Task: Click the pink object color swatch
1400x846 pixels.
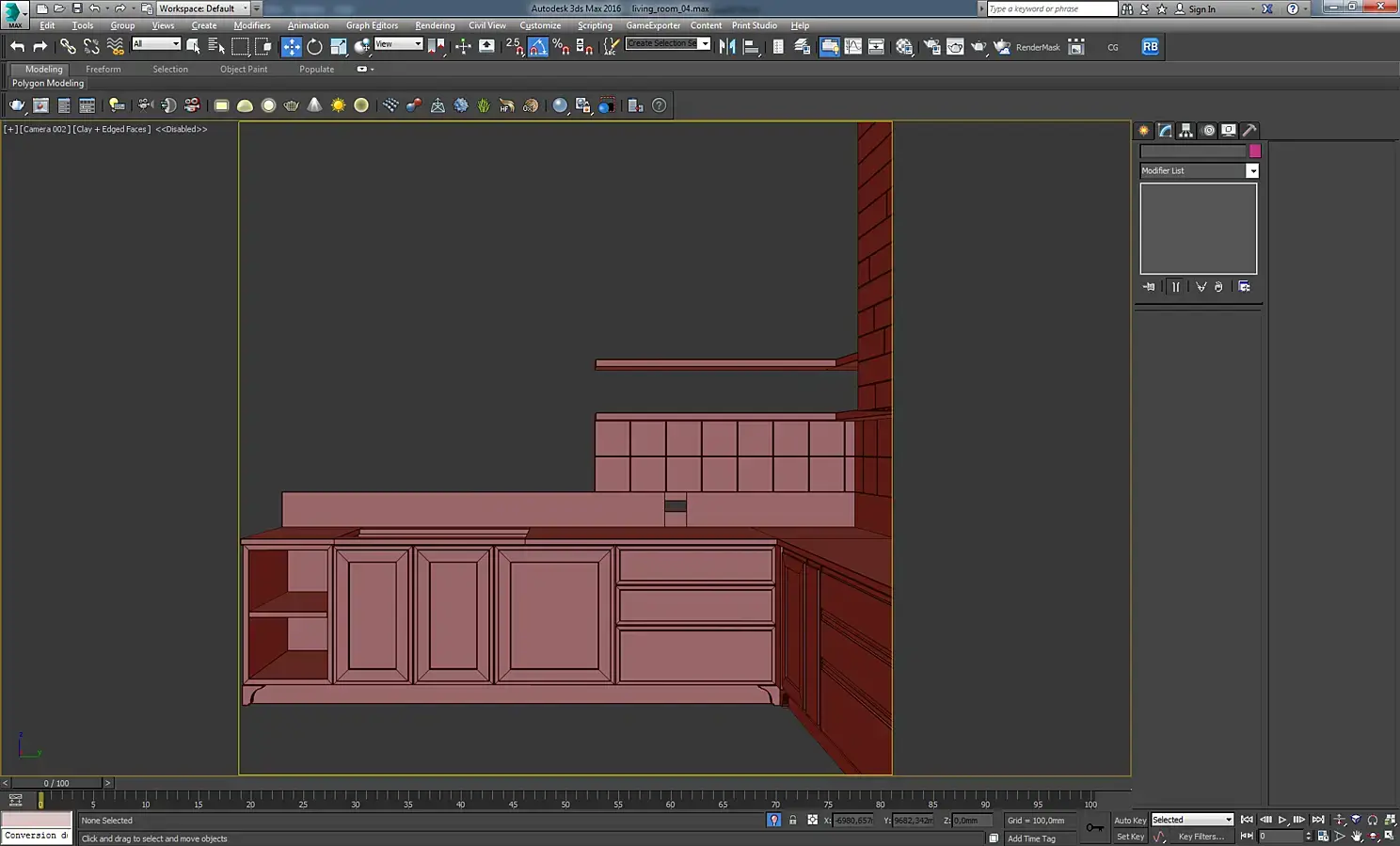Action: tap(1254, 151)
